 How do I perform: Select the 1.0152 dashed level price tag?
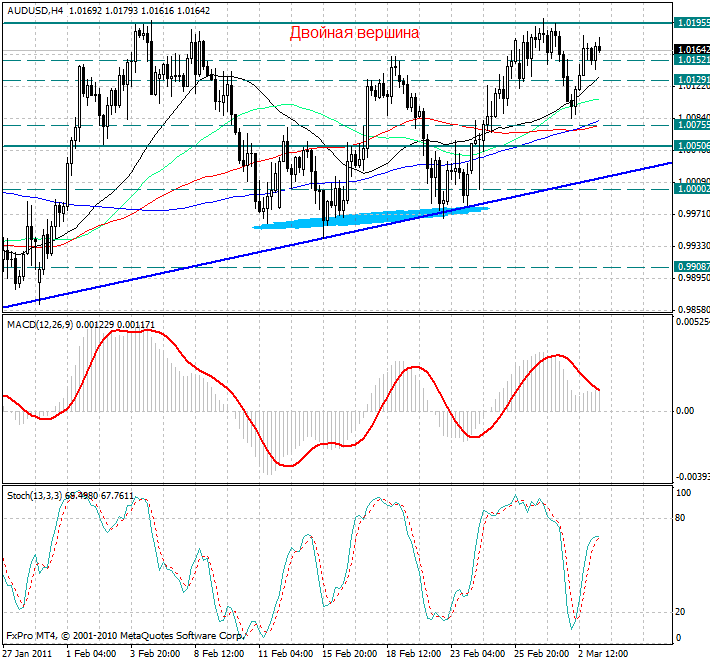[x=691, y=60]
